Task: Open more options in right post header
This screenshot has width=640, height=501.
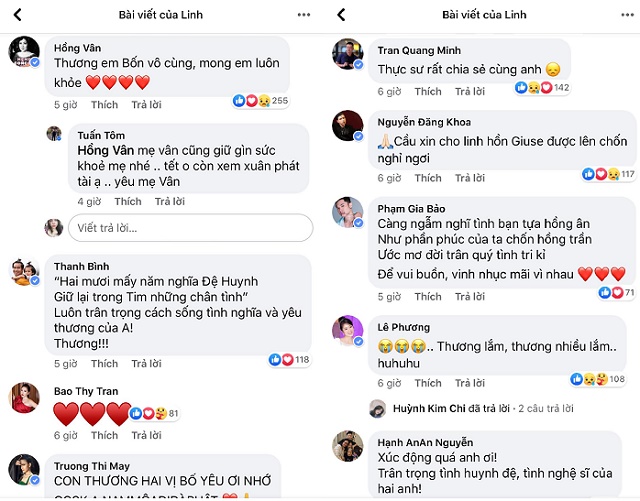Action: [626, 15]
